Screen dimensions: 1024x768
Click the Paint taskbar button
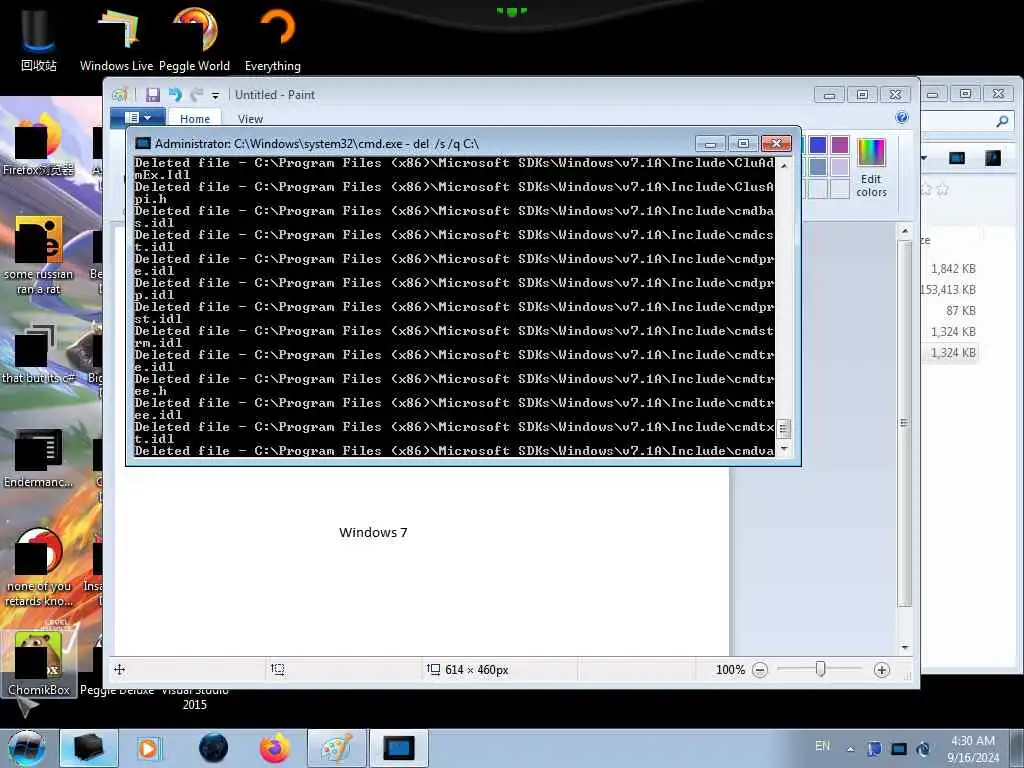[x=337, y=748]
